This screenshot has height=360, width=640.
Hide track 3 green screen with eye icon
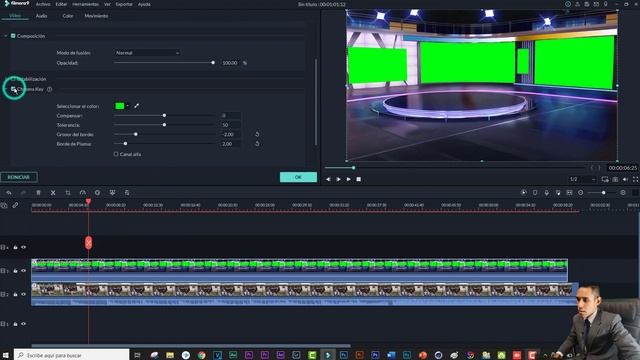click(24, 271)
